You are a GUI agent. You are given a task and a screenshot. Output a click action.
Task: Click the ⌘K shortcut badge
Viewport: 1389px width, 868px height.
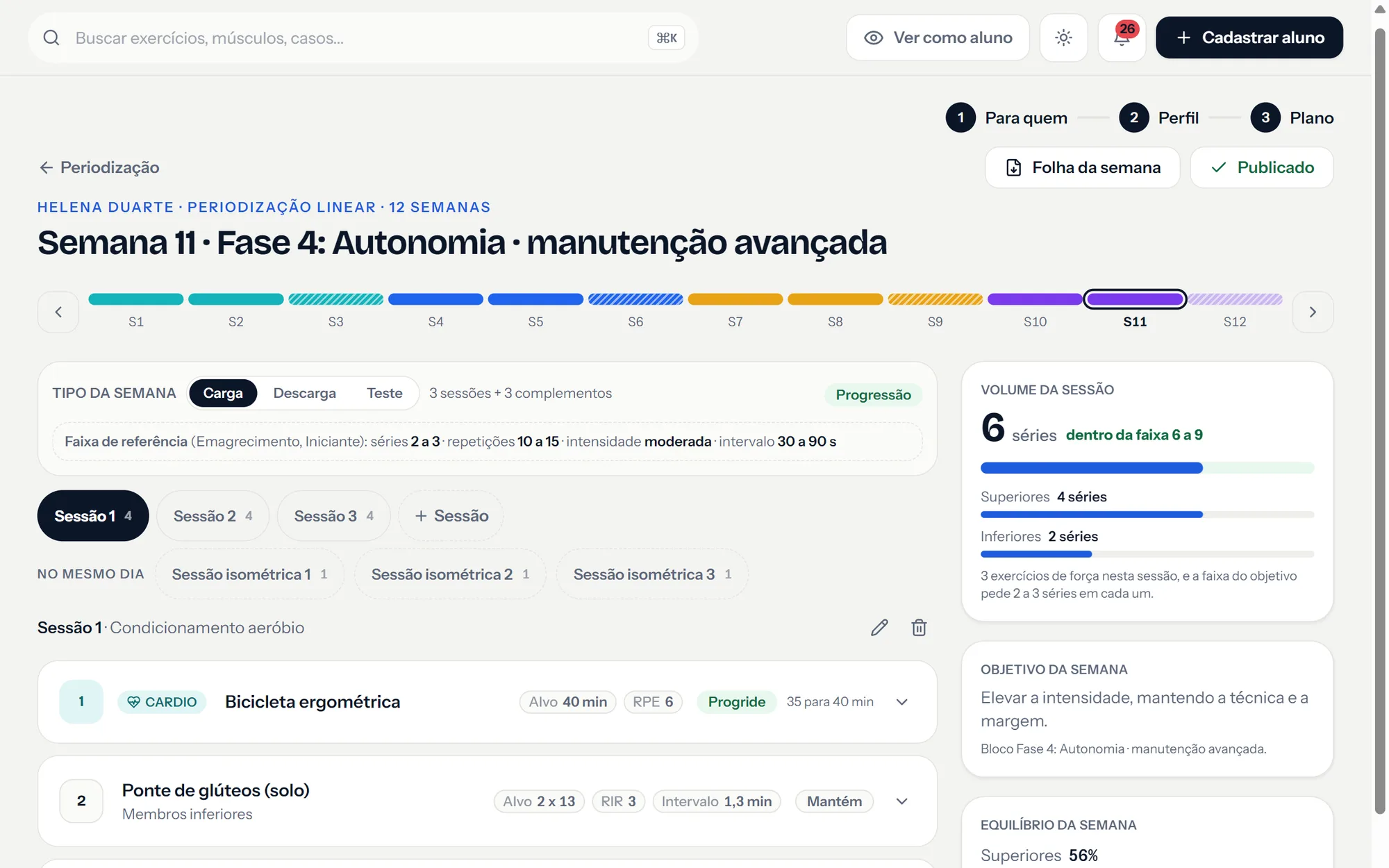666,37
